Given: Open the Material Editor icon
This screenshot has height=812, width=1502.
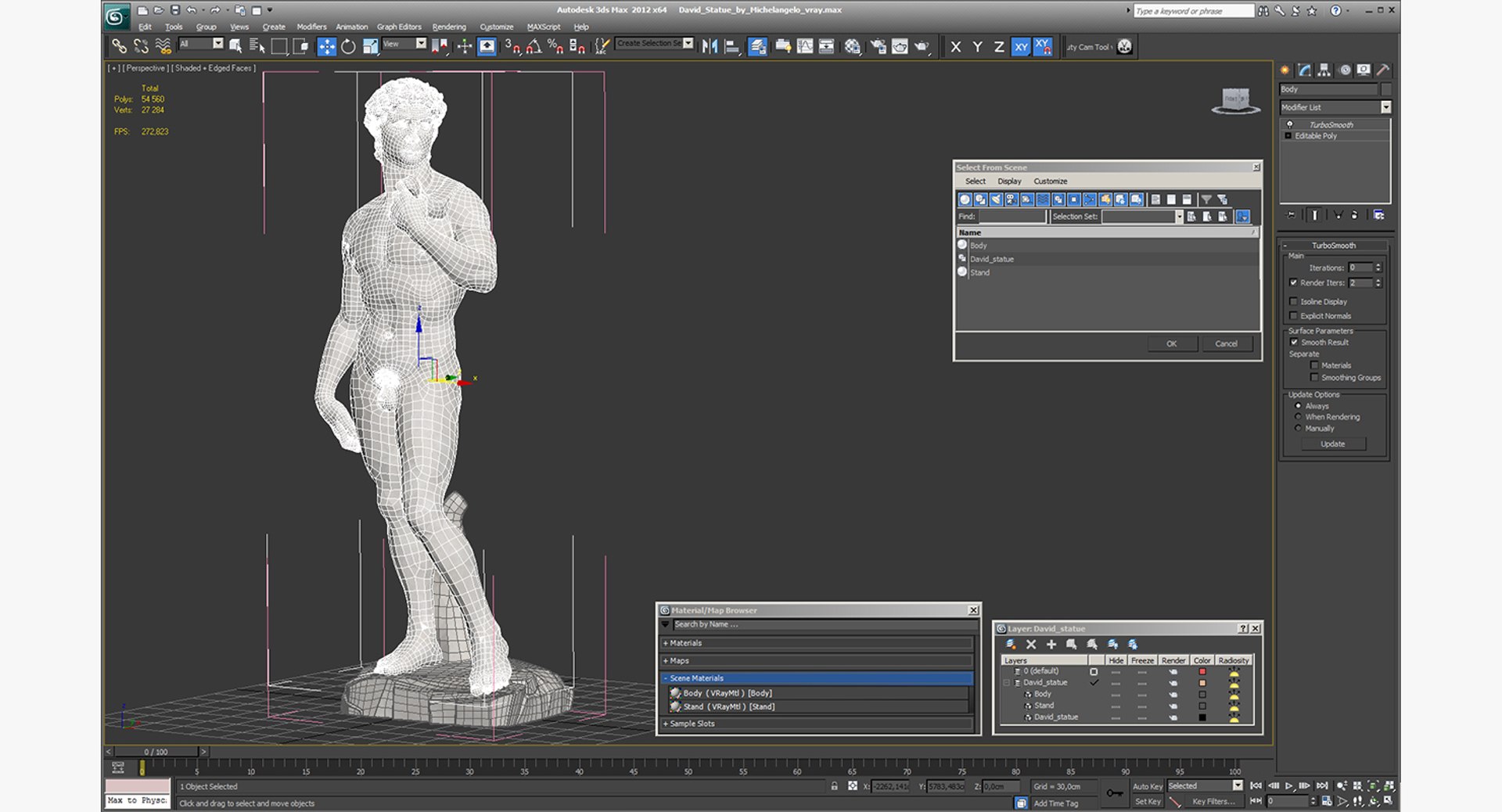Looking at the screenshot, I should click(x=852, y=47).
